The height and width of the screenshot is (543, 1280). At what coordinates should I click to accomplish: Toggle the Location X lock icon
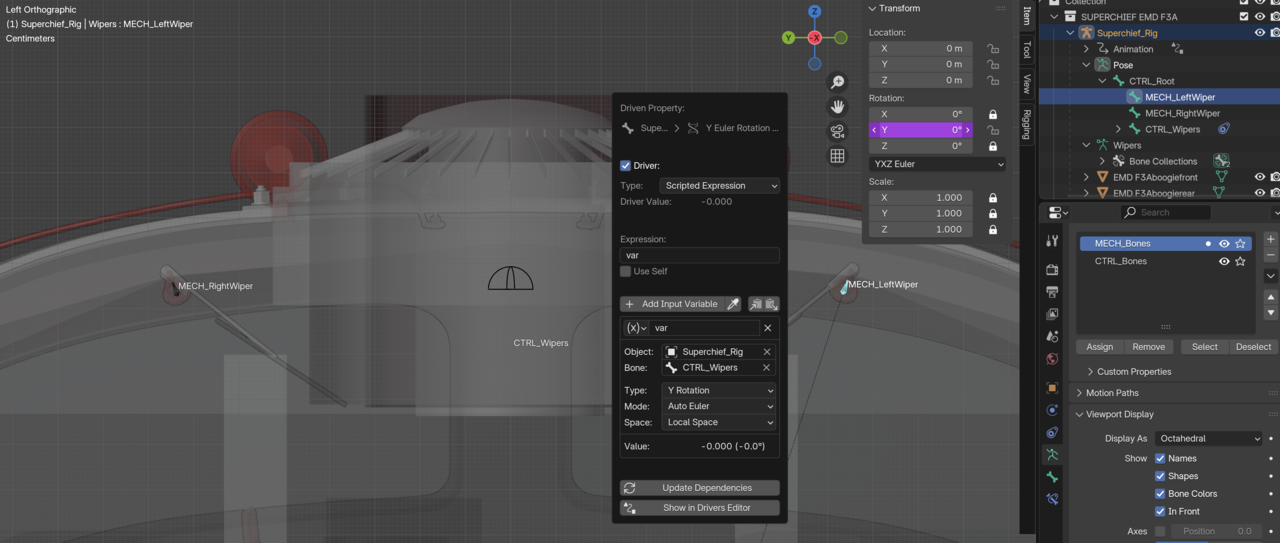(993, 48)
